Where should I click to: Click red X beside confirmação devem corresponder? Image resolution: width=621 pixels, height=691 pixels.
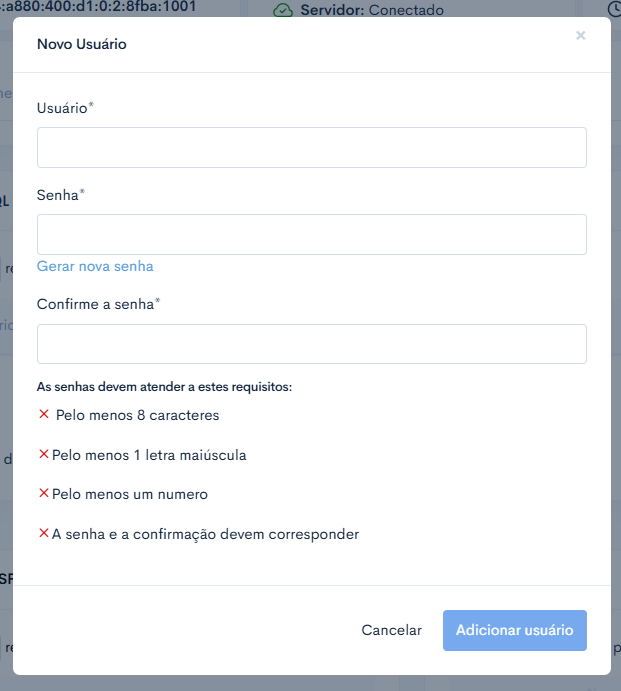[x=44, y=533]
